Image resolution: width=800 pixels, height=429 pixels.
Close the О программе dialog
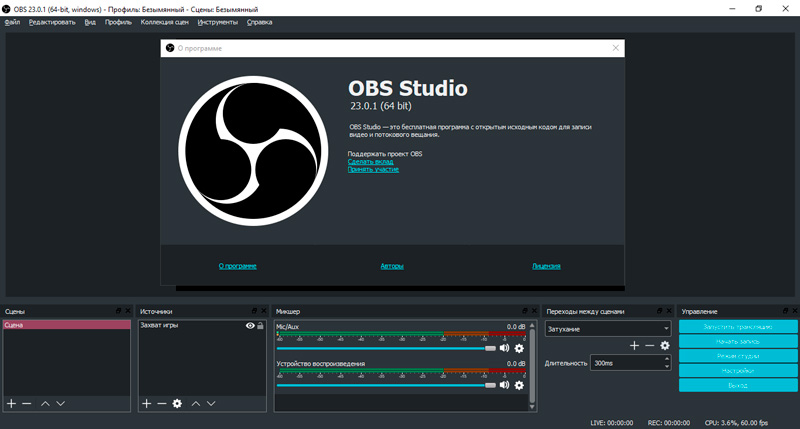(615, 48)
